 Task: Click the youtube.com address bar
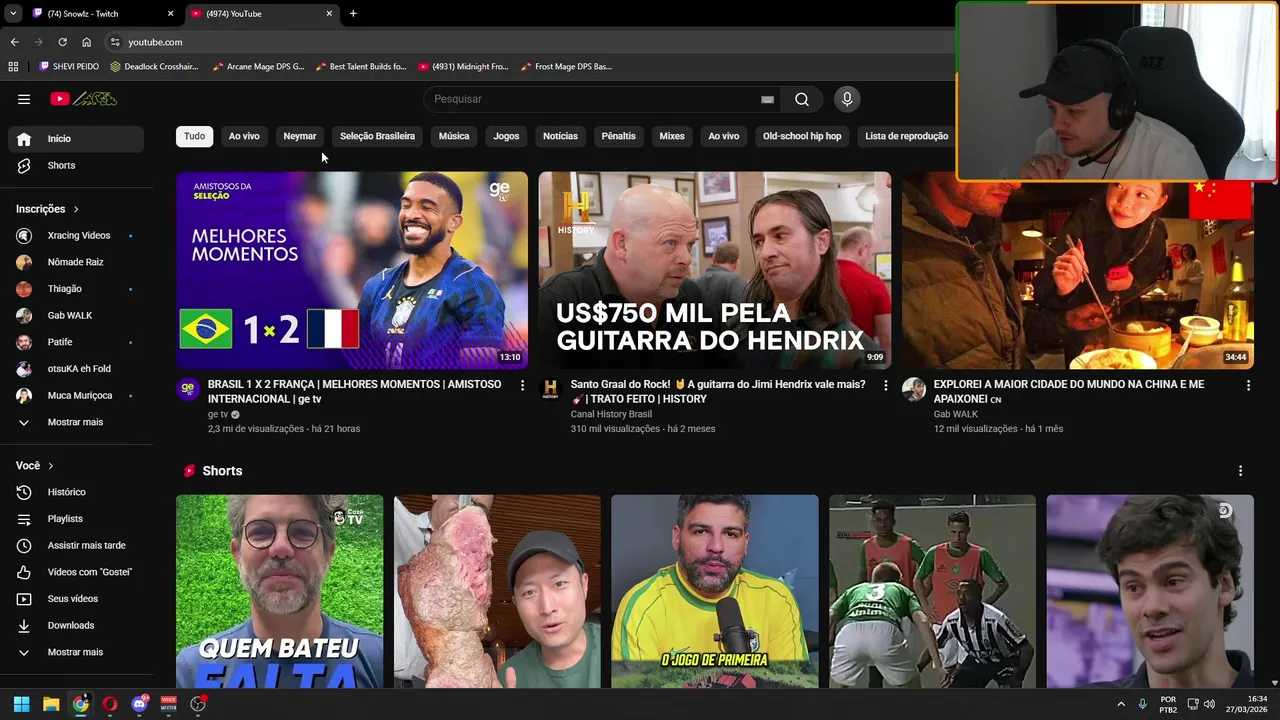(x=530, y=42)
